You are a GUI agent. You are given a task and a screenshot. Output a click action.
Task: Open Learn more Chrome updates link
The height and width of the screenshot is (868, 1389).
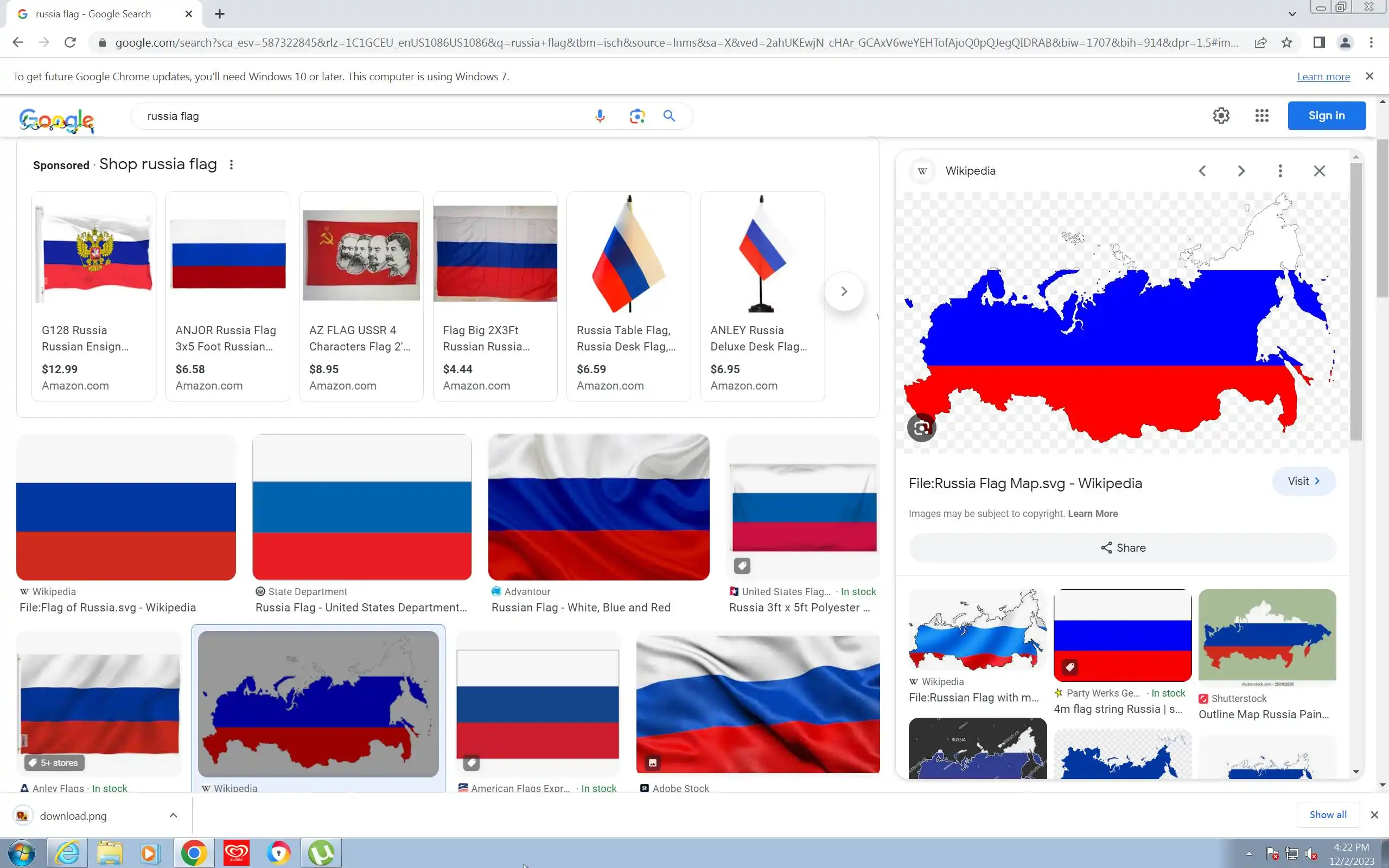[1323, 77]
